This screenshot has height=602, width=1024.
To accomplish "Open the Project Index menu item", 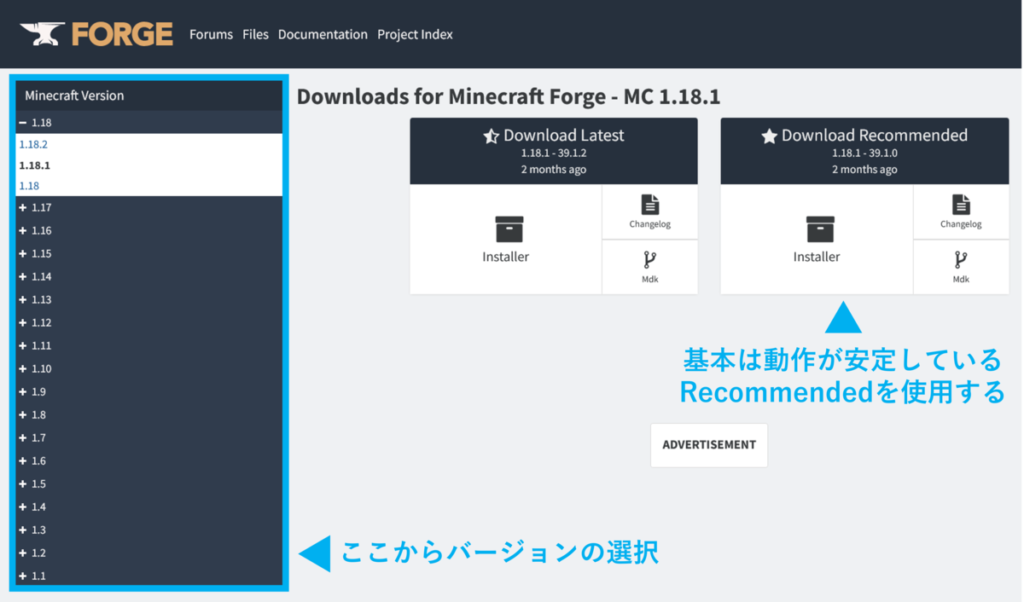I will point(415,34).
